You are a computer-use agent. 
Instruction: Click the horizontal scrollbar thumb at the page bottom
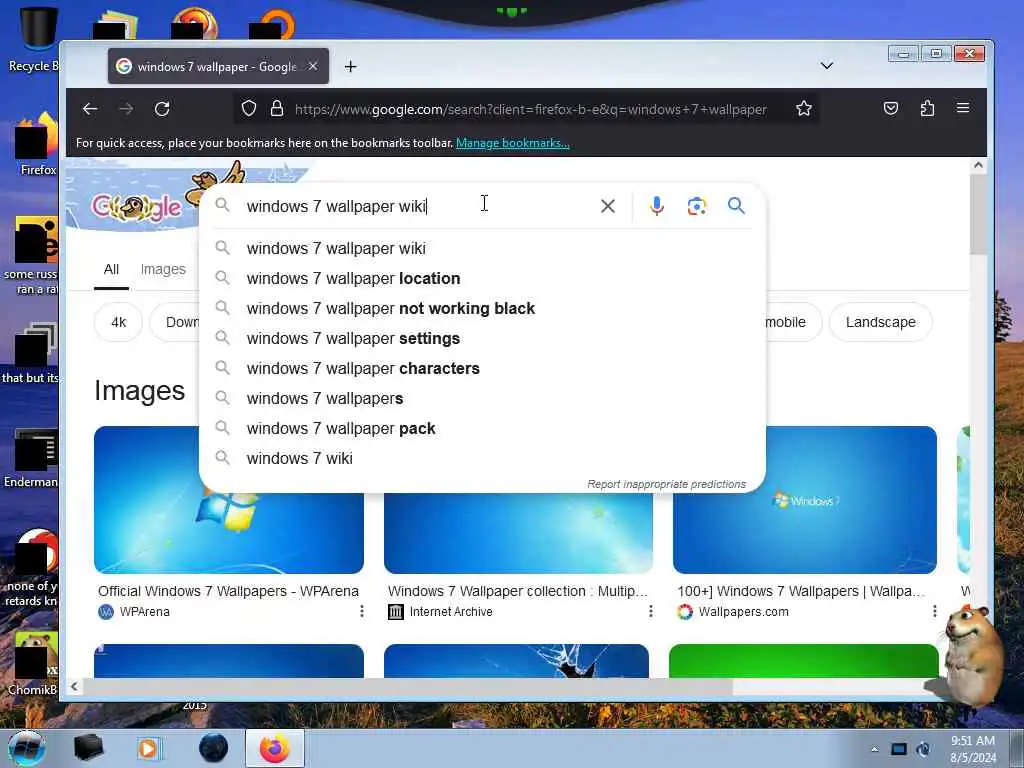point(408,686)
